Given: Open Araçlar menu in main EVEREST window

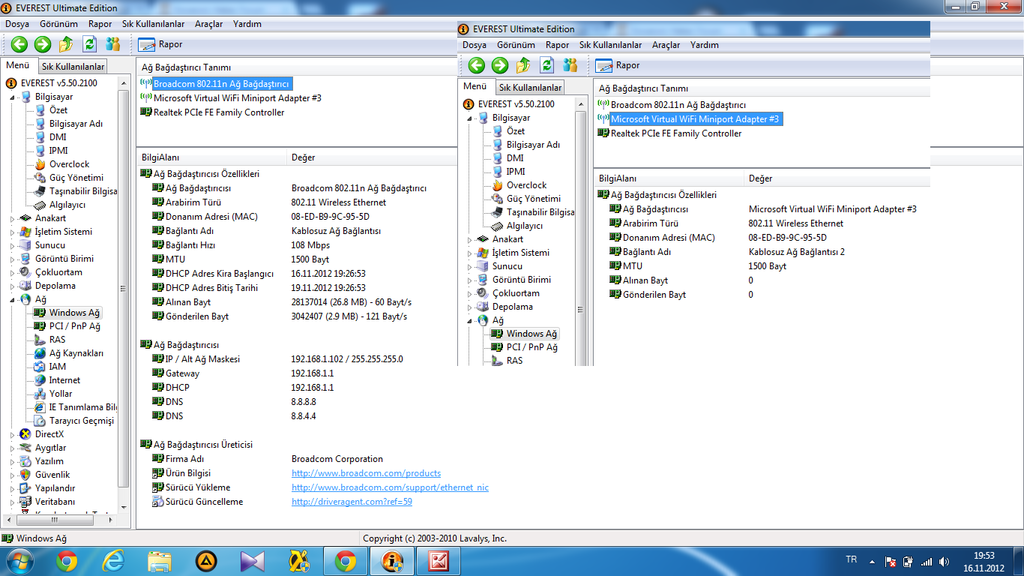Looking at the screenshot, I should pyautogui.click(x=209, y=24).
